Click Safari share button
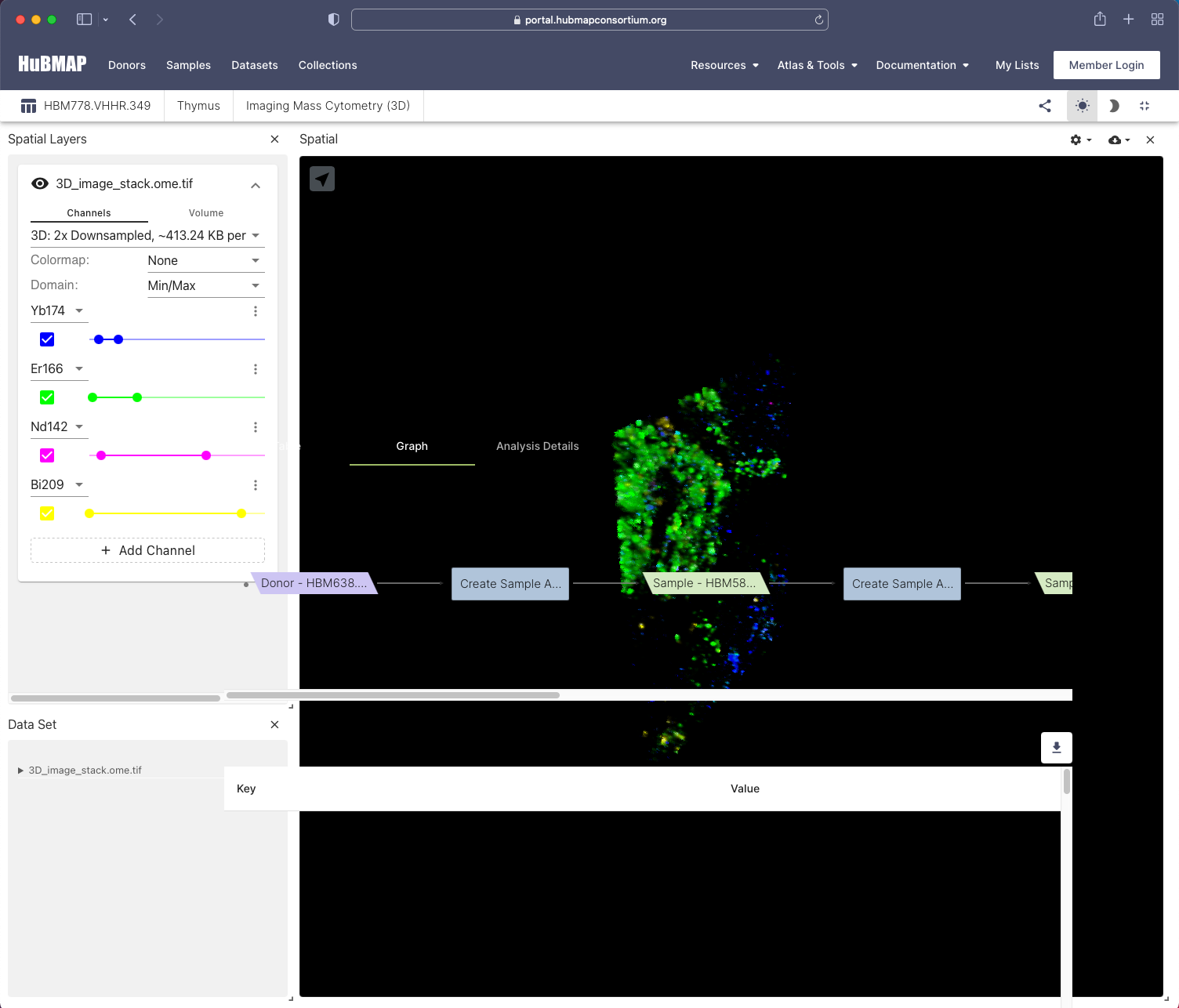 click(x=1100, y=20)
